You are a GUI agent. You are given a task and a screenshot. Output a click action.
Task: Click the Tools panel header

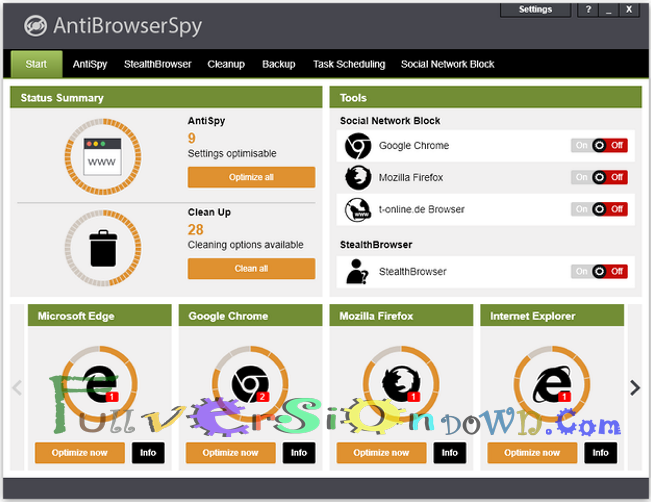click(x=485, y=98)
